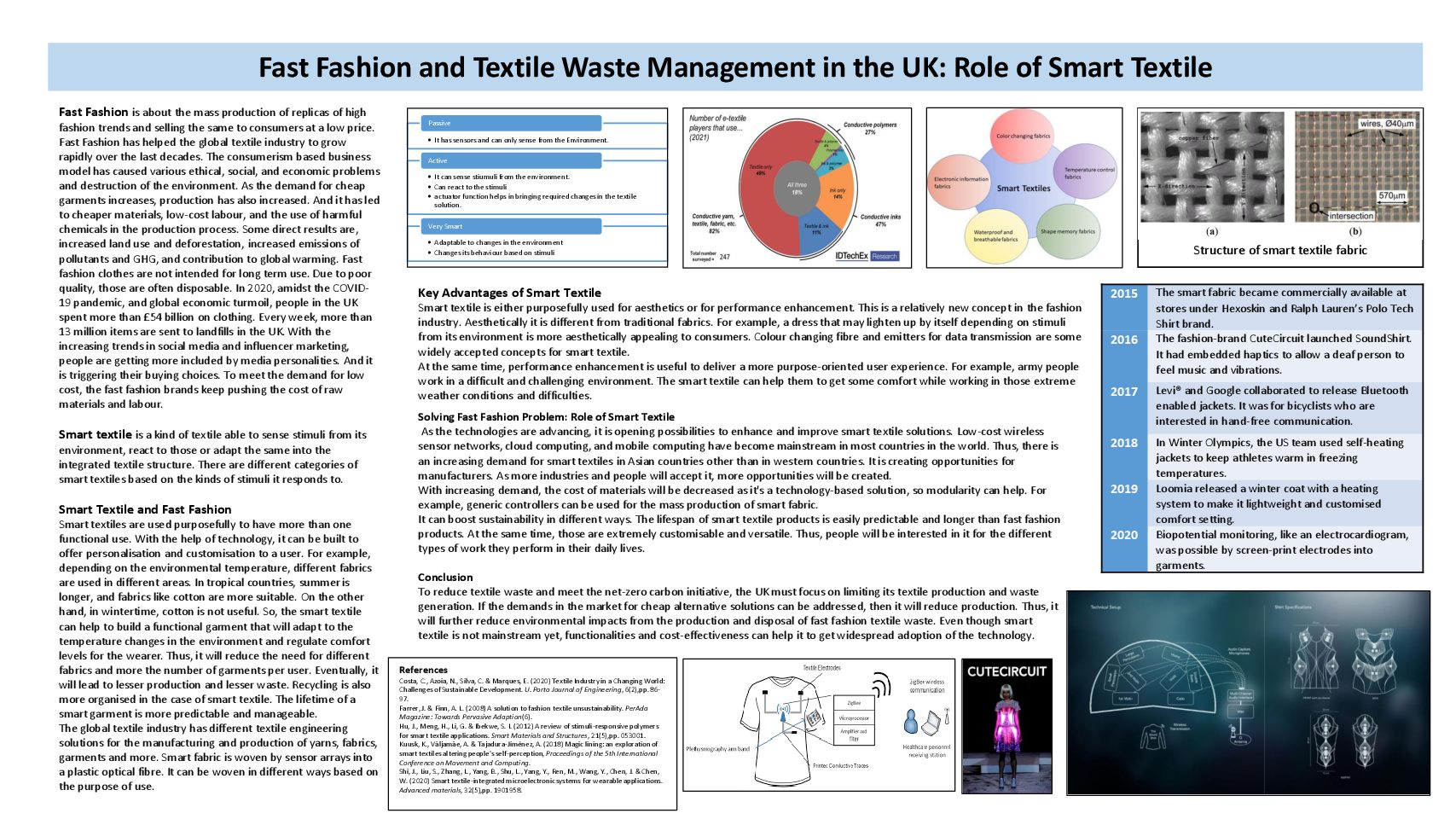Image resolution: width=1456 pixels, height=819 pixels.
Task: Click the 2017 timeline year cell
Action: click(1124, 406)
